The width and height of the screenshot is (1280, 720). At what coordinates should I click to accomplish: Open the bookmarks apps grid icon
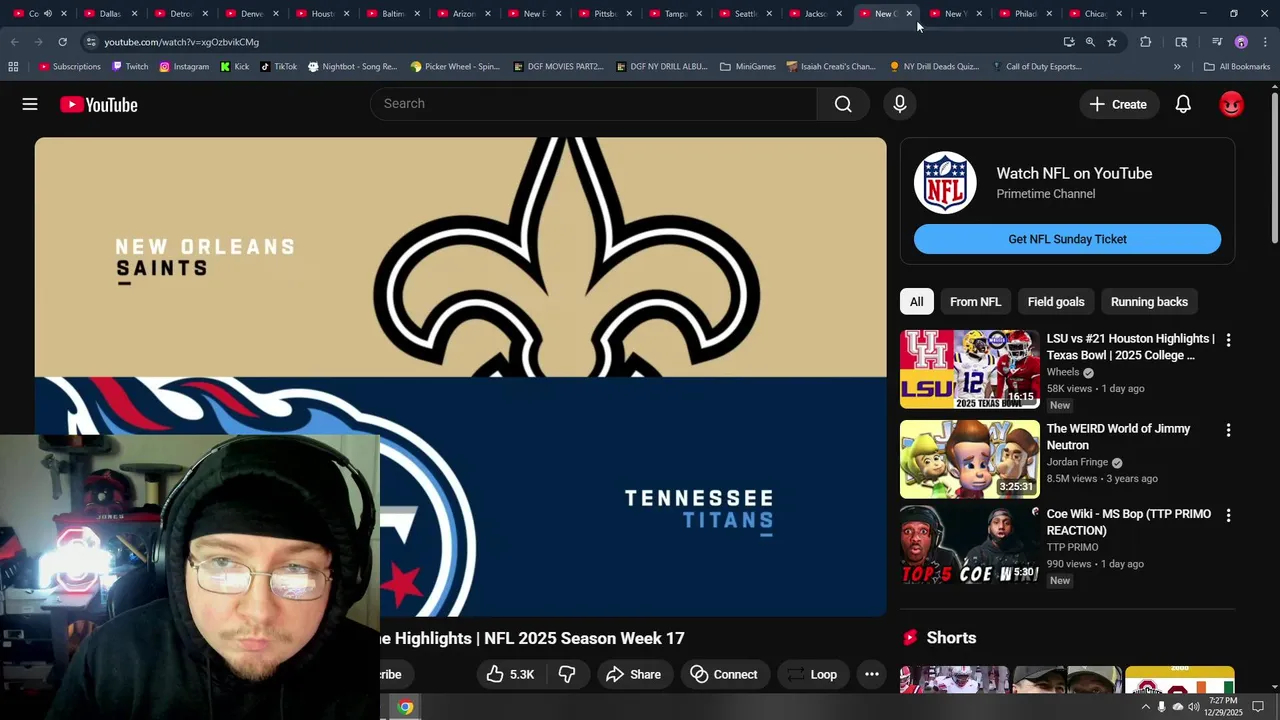click(13, 67)
